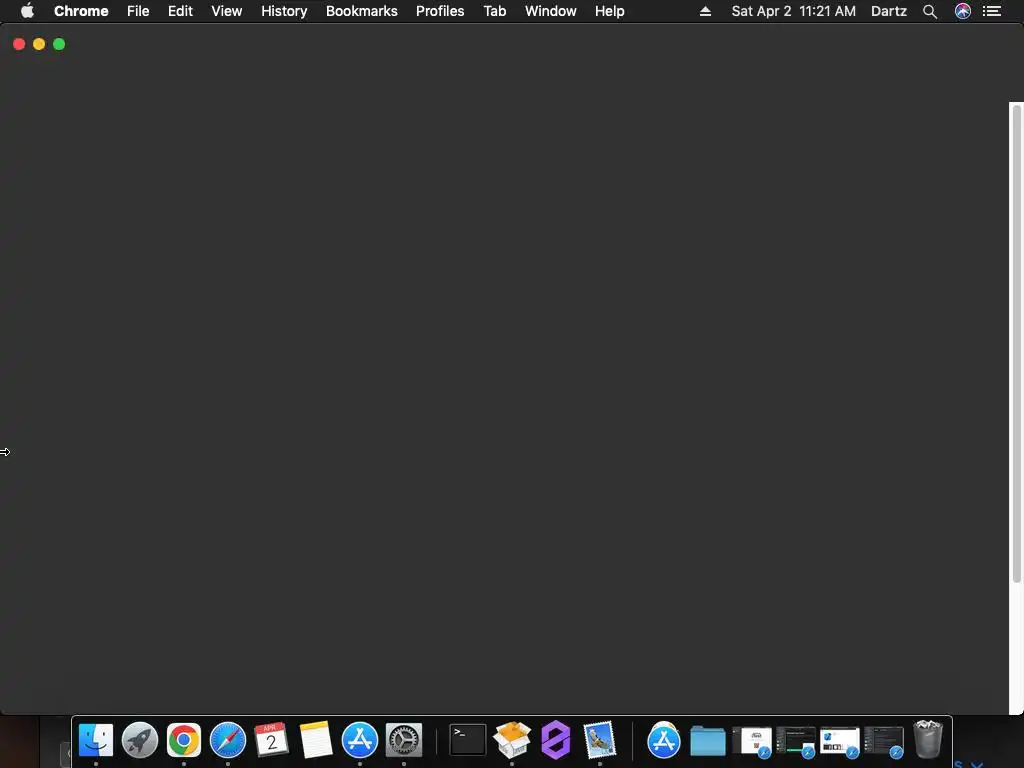Open the purple hexagon app icon

(x=556, y=741)
